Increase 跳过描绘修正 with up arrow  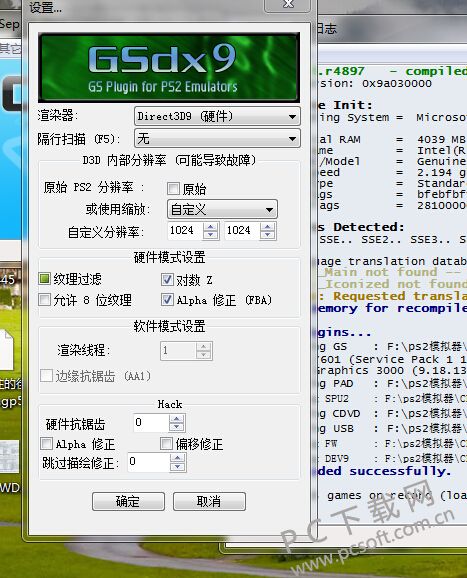[178, 459]
